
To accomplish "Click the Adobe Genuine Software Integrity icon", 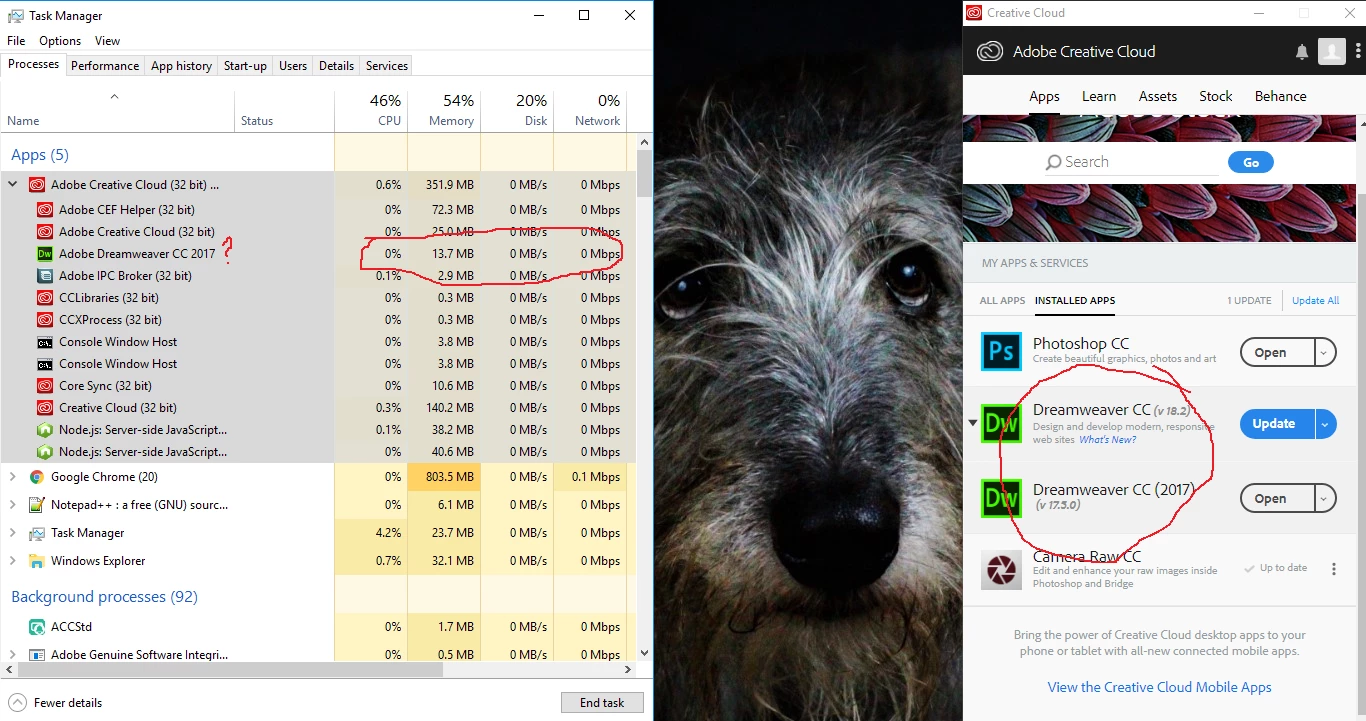I will [x=37, y=655].
